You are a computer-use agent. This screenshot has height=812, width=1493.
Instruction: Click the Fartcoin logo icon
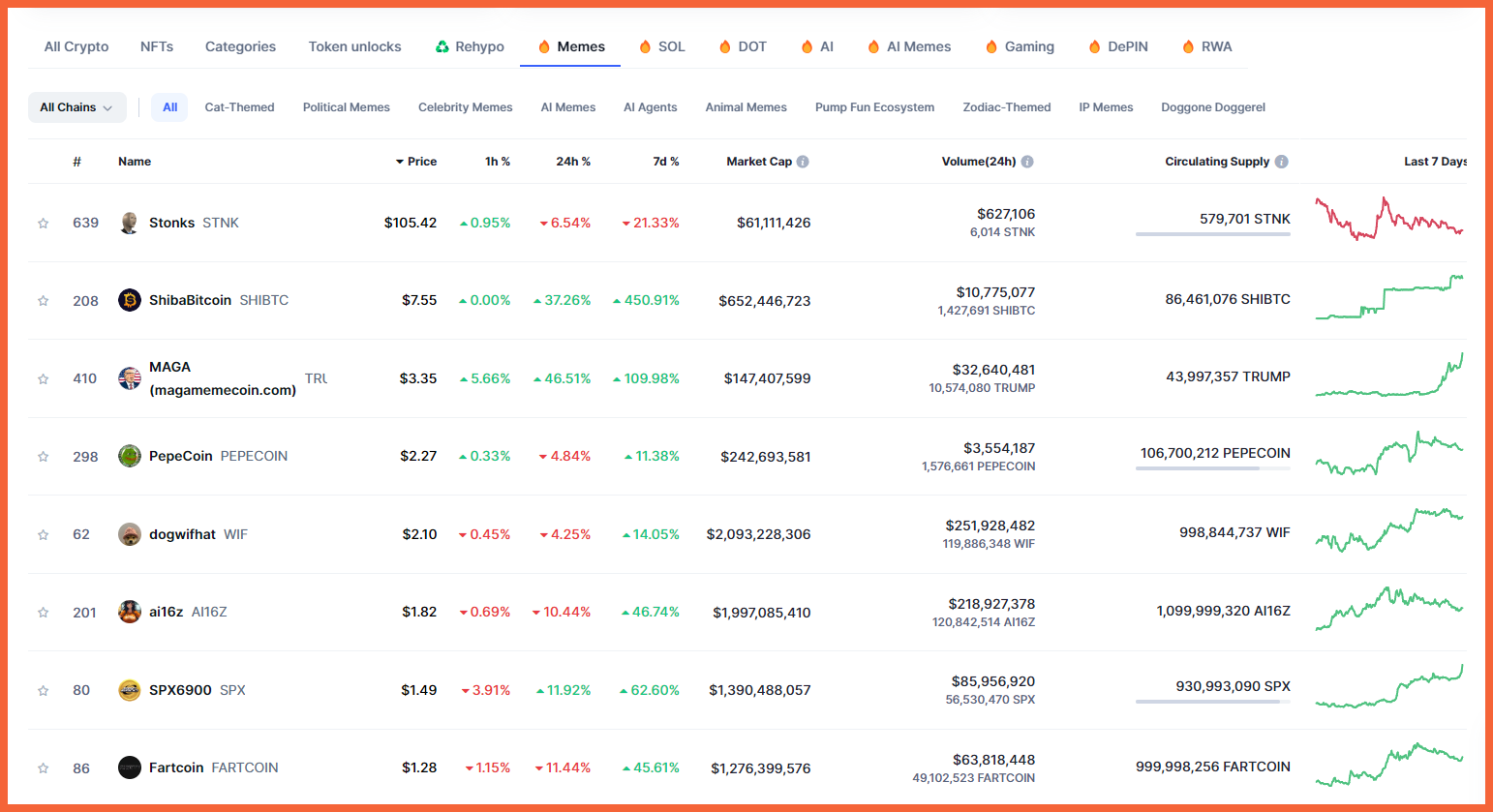coord(129,767)
